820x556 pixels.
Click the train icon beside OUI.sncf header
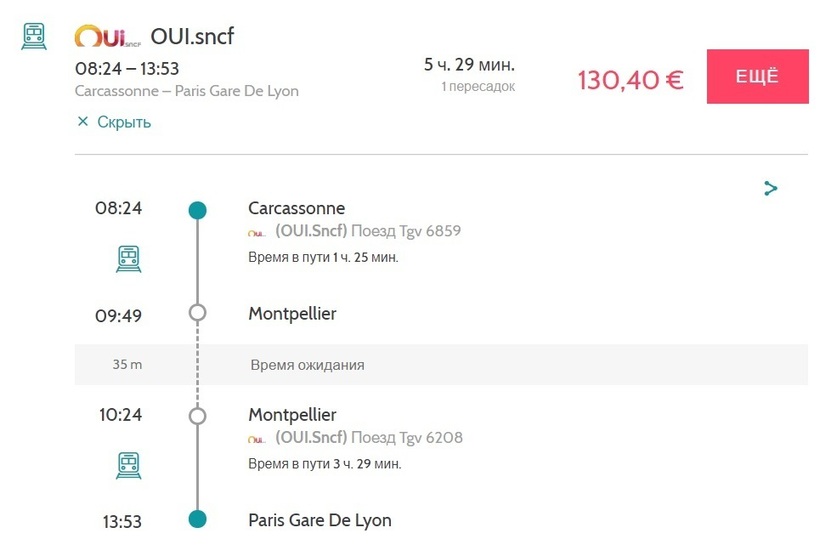click(x=34, y=36)
